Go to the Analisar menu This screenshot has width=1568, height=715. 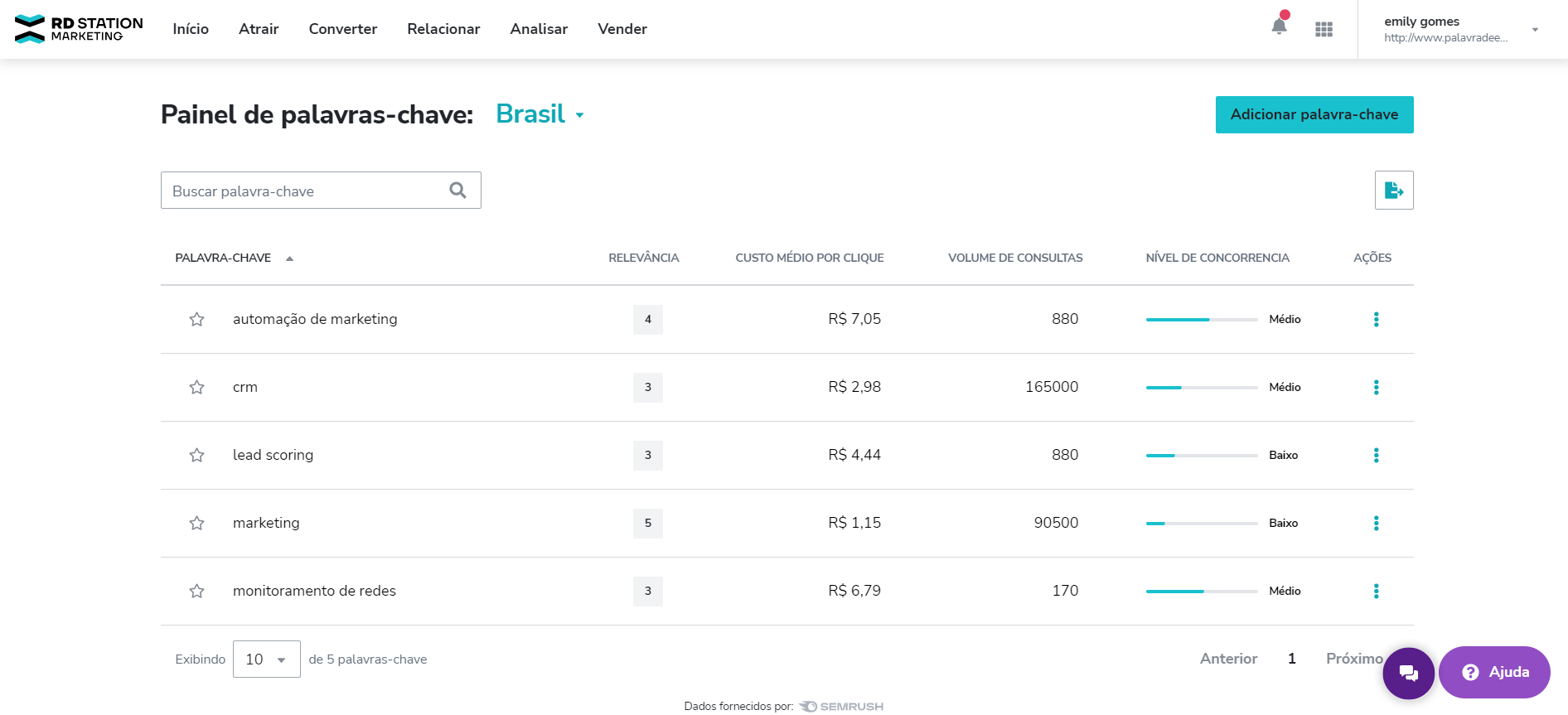point(539,29)
